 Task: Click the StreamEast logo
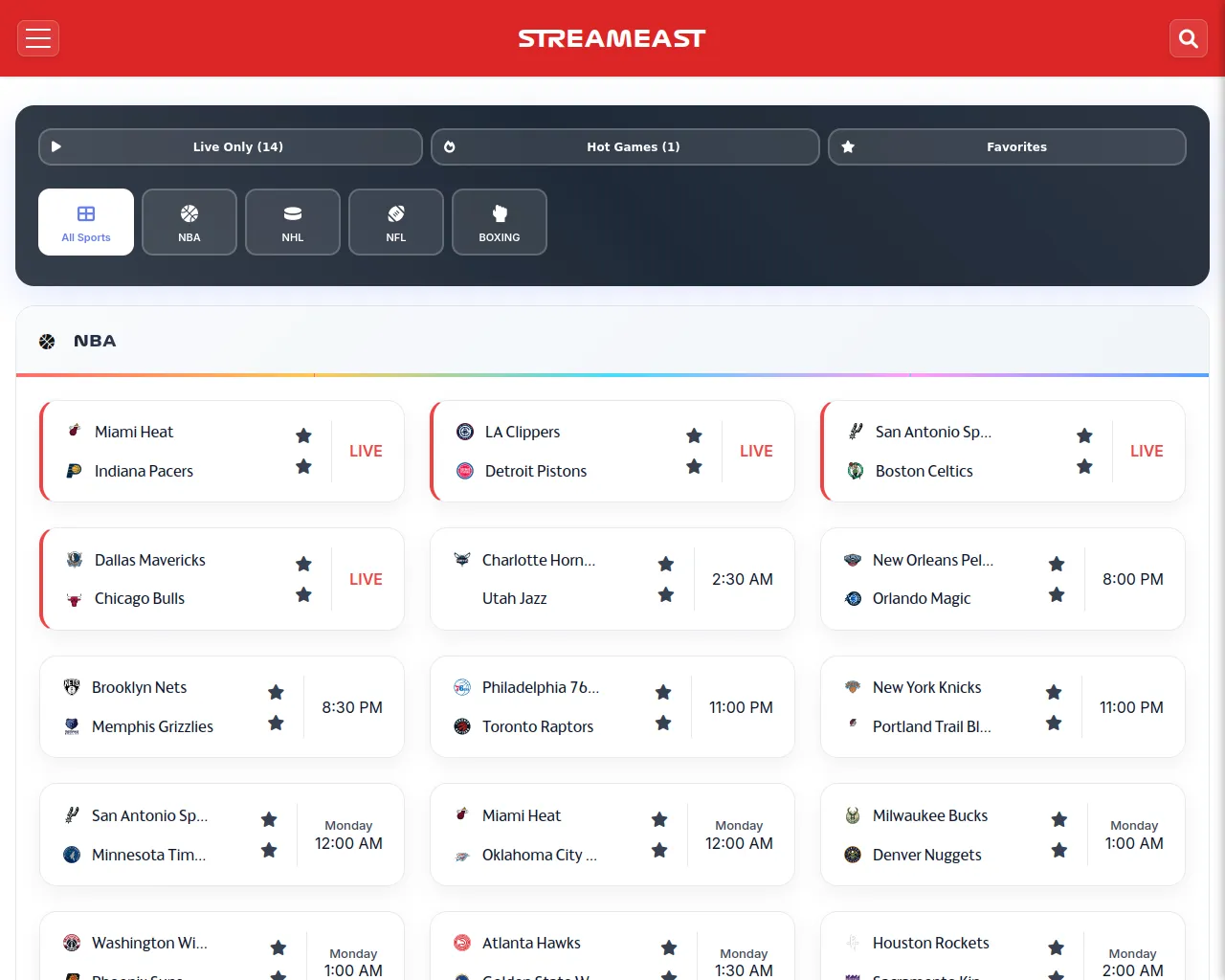pos(612,38)
